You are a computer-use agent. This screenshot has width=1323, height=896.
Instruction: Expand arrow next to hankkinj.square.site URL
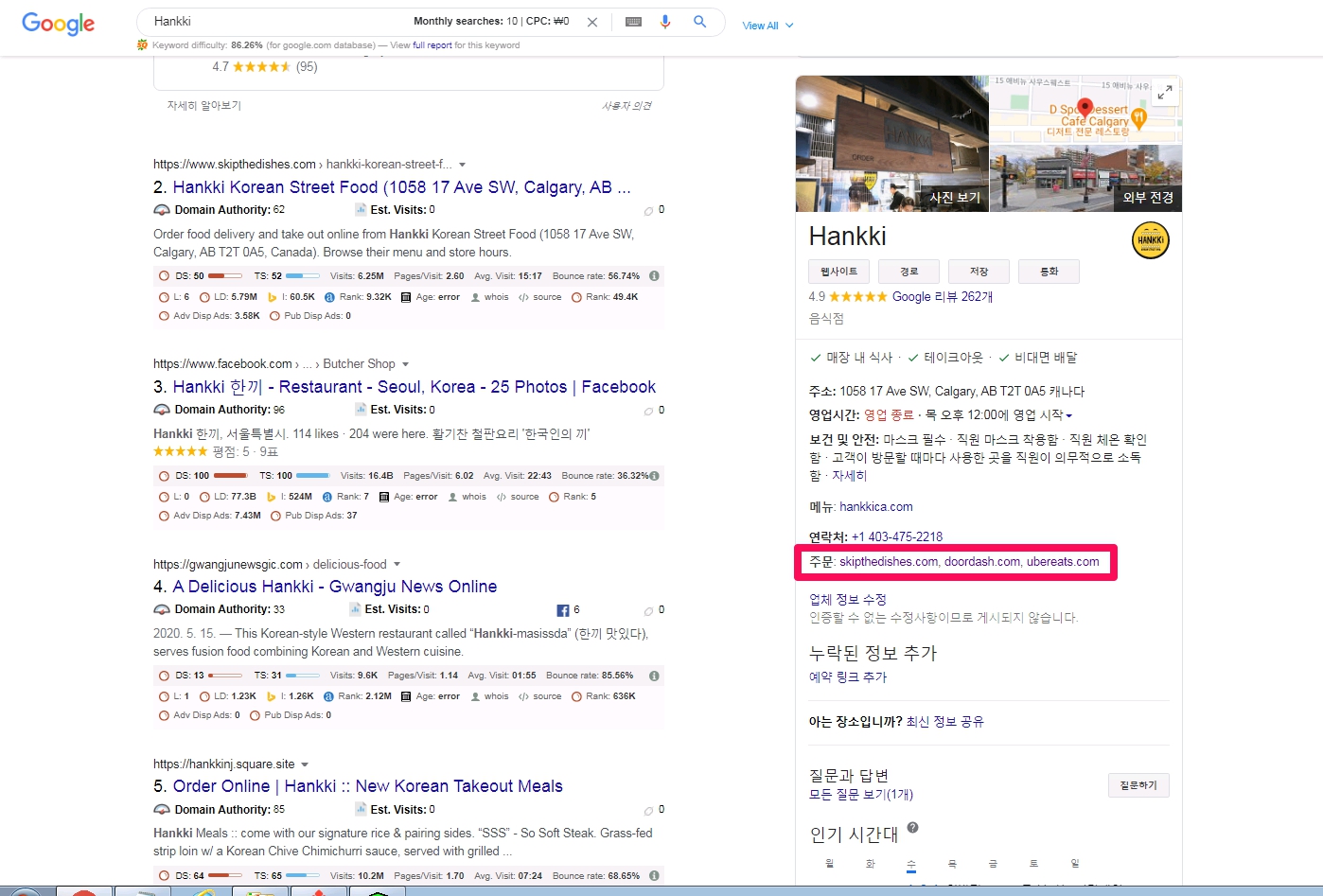tap(305, 764)
